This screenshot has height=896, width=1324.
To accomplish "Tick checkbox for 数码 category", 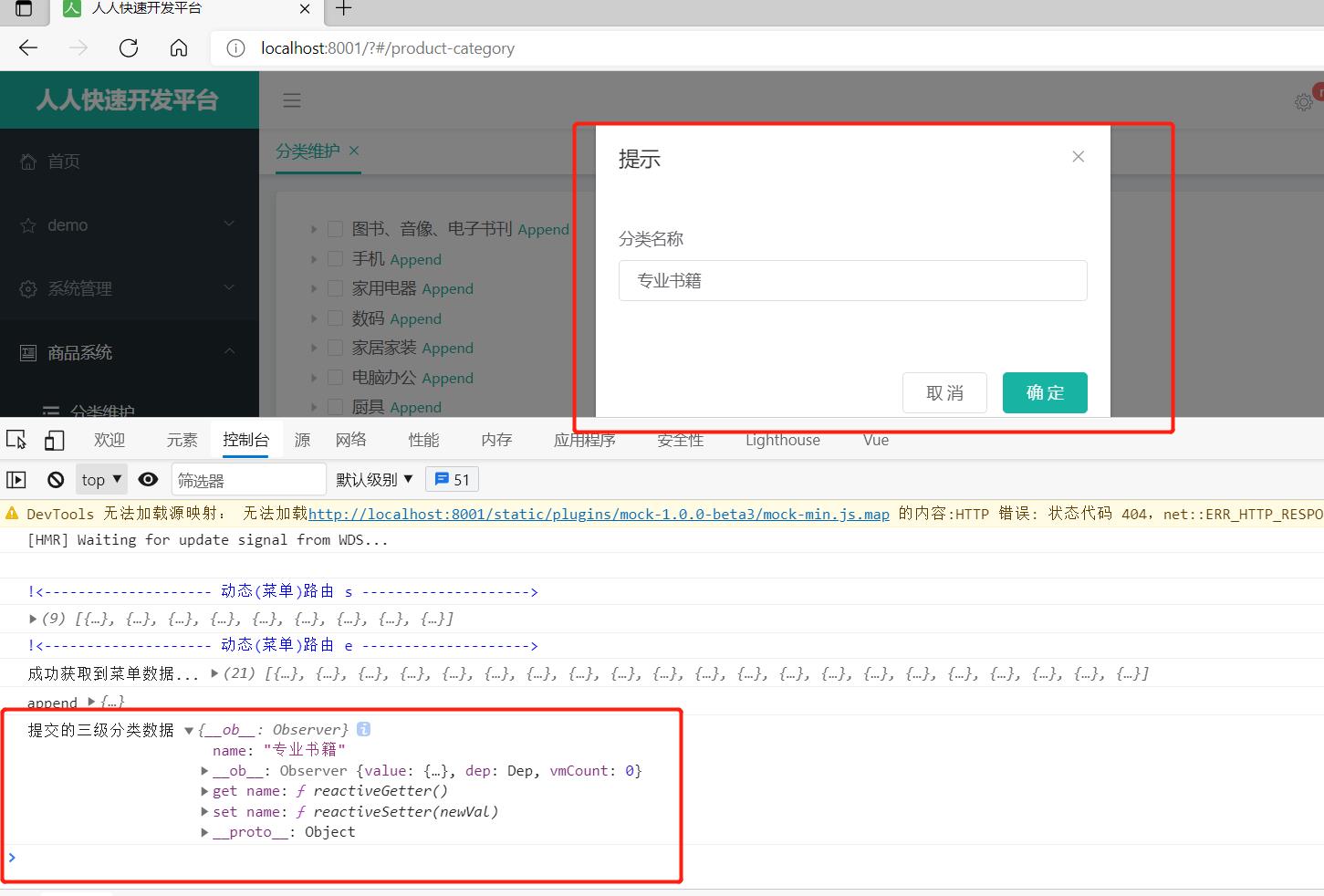I will click(x=335, y=318).
